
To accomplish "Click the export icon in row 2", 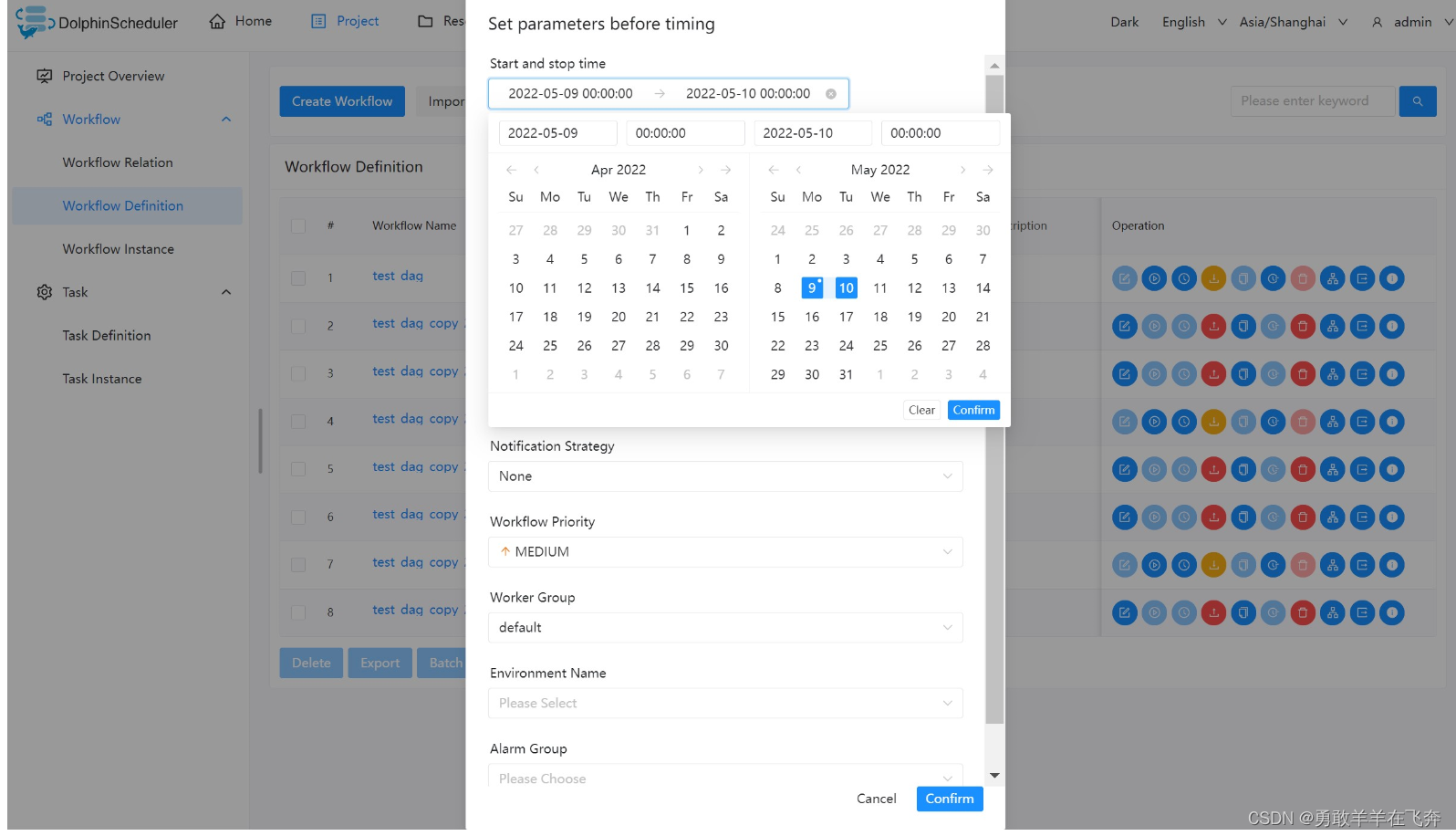I will pos(1362,326).
